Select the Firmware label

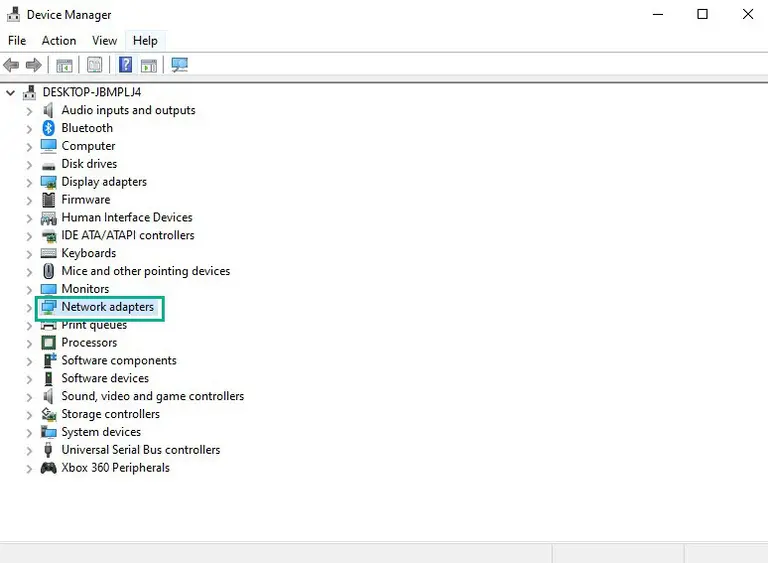[x=86, y=199]
